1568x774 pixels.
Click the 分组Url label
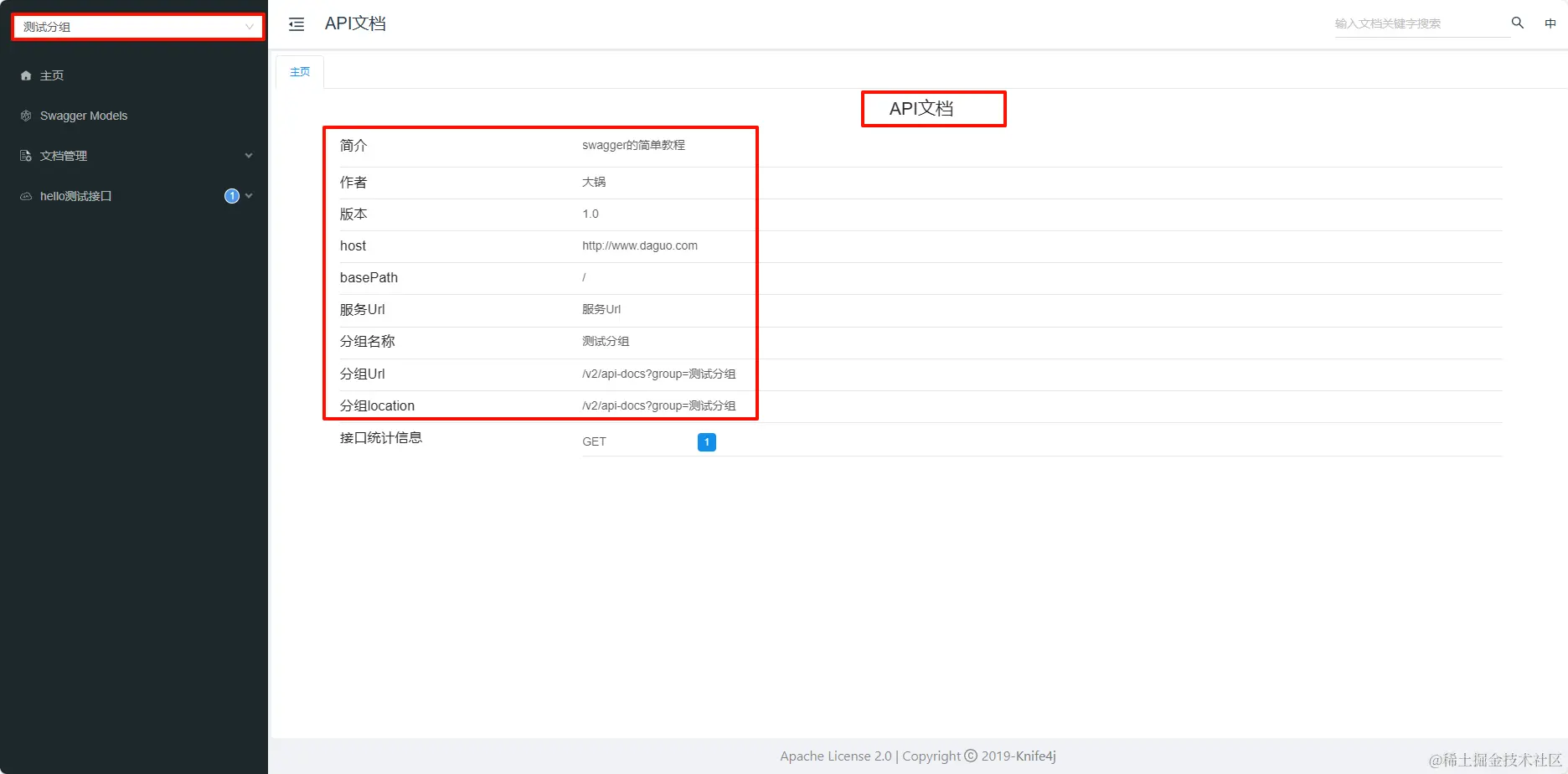pyautogui.click(x=363, y=374)
